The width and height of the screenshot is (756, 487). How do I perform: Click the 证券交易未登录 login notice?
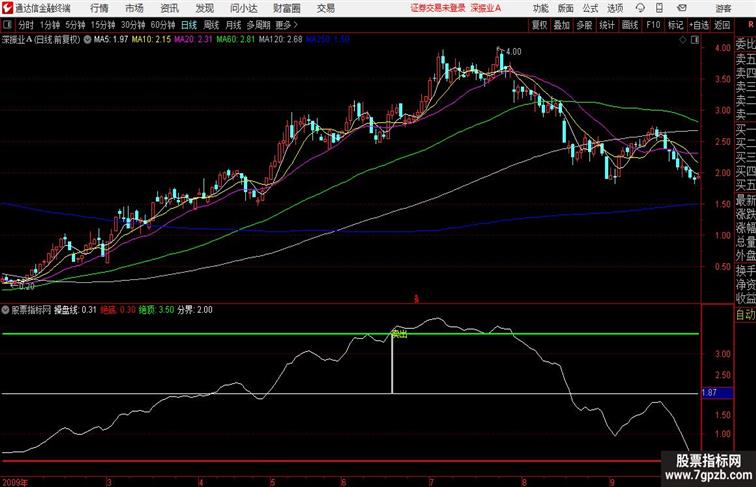(438, 8)
